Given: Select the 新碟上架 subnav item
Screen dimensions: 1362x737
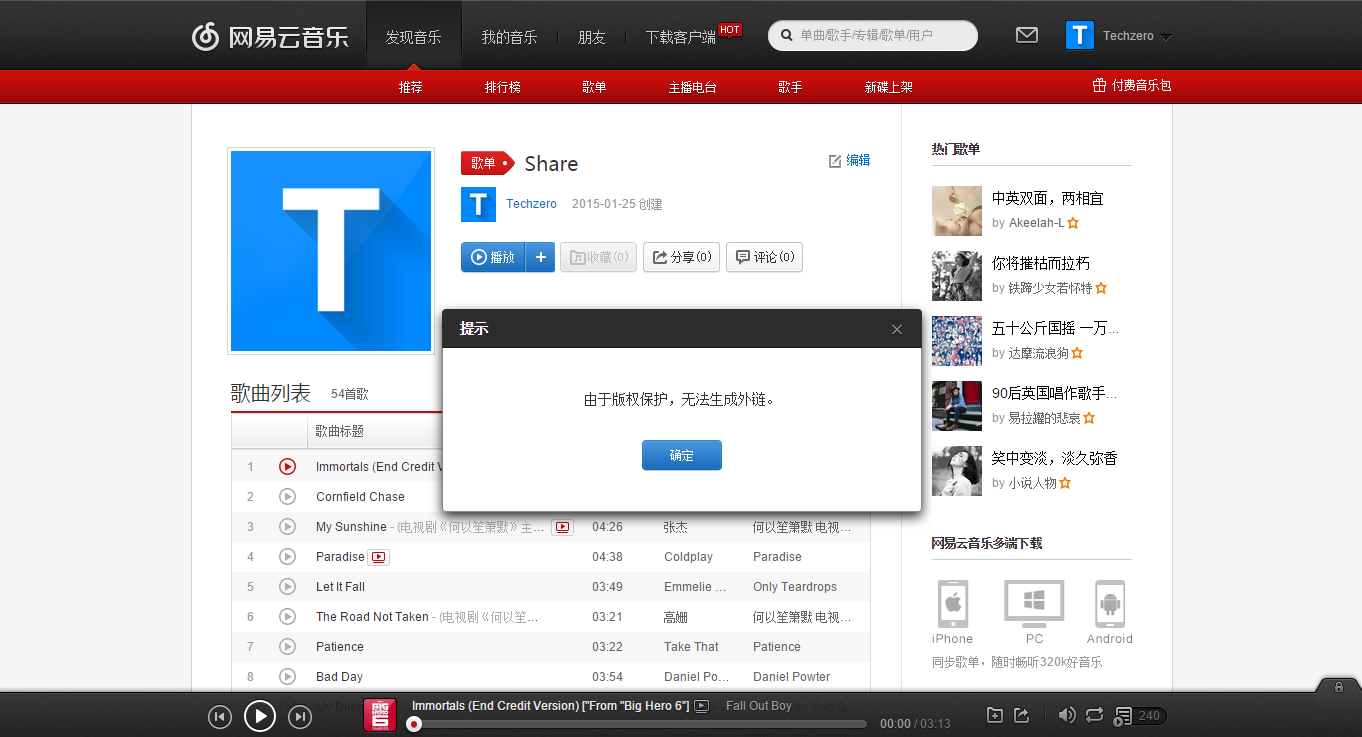Looking at the screenshot, I should pyautogui.click(x=889, y=87).
